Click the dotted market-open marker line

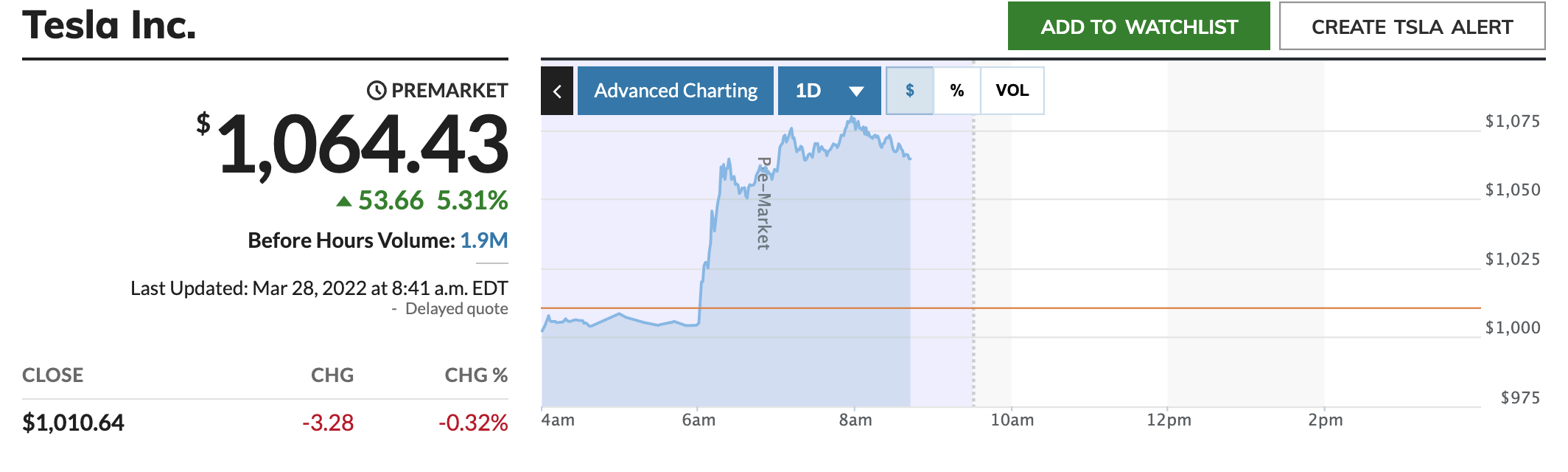[973, 236]
